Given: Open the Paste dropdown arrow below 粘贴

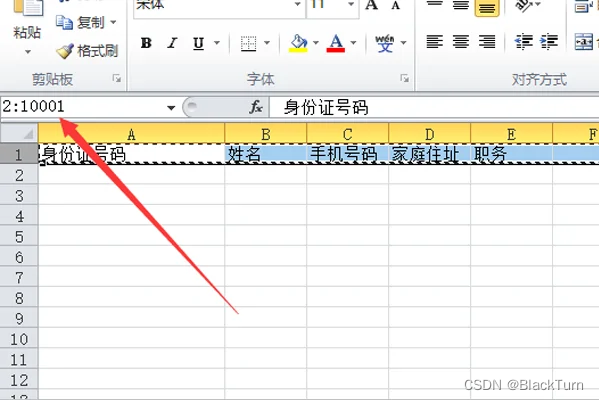Looking at the screenshot, I should (28, 52).
